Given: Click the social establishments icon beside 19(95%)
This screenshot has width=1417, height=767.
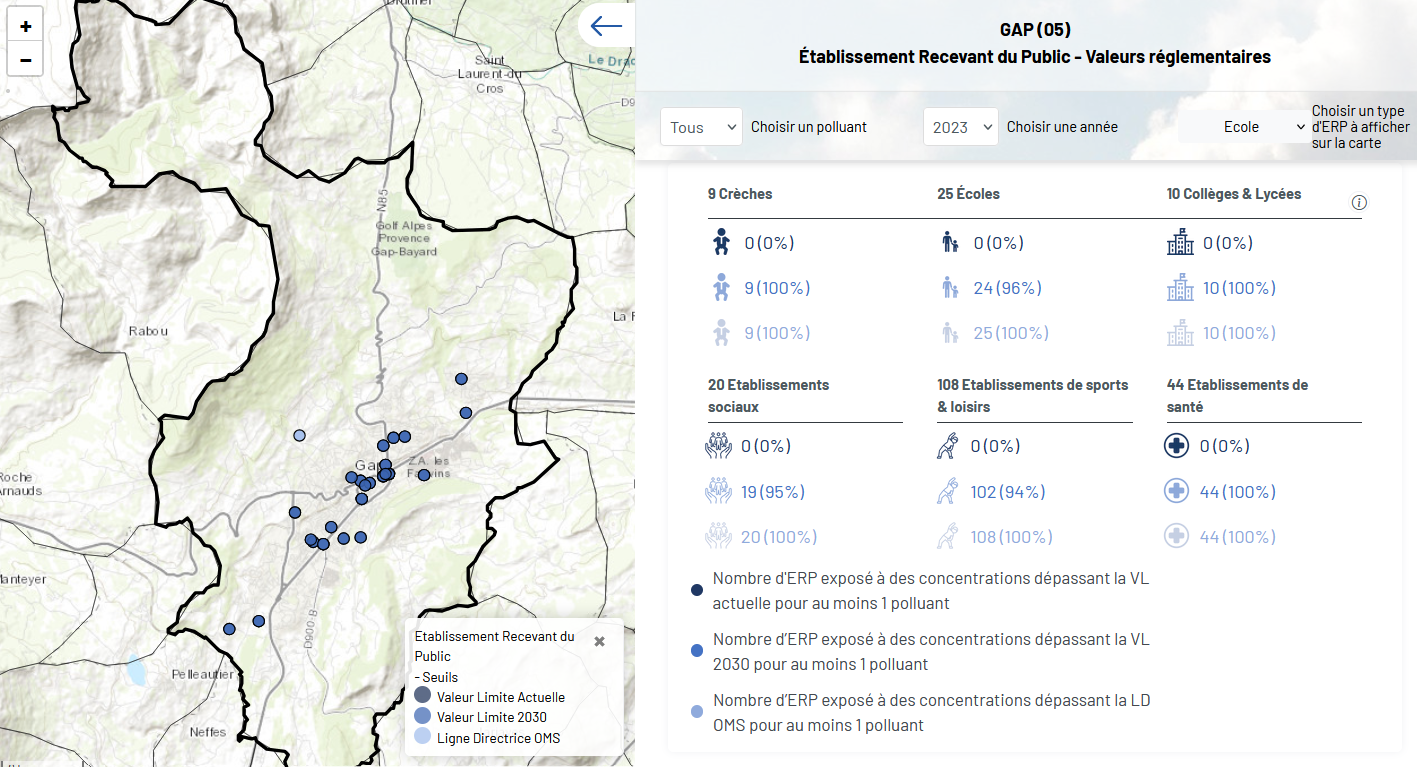Looking at the screenshot, I should click(718, 491).
